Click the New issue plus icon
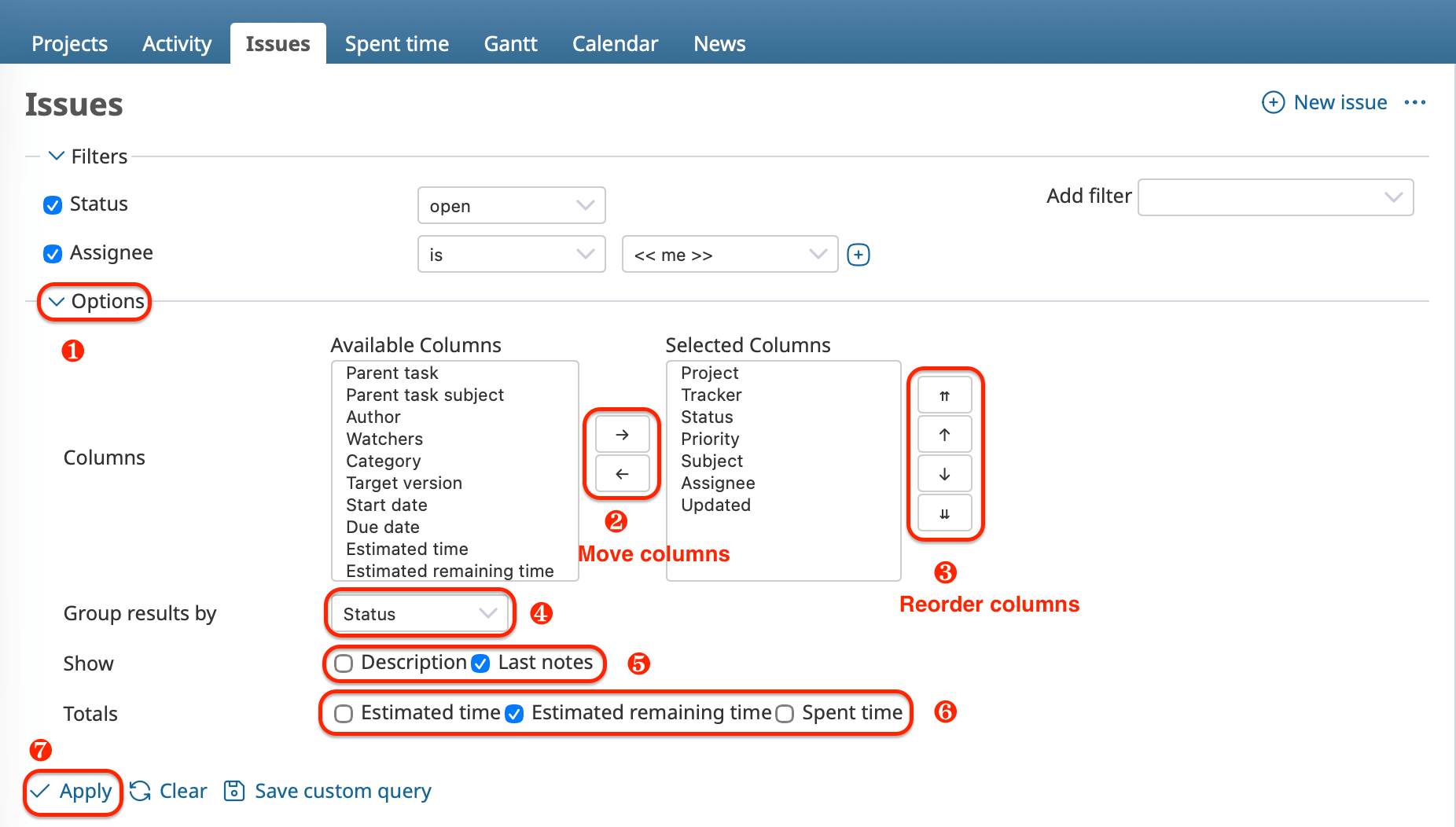This screenshot has height=827, width=1456. [1274, 102]
